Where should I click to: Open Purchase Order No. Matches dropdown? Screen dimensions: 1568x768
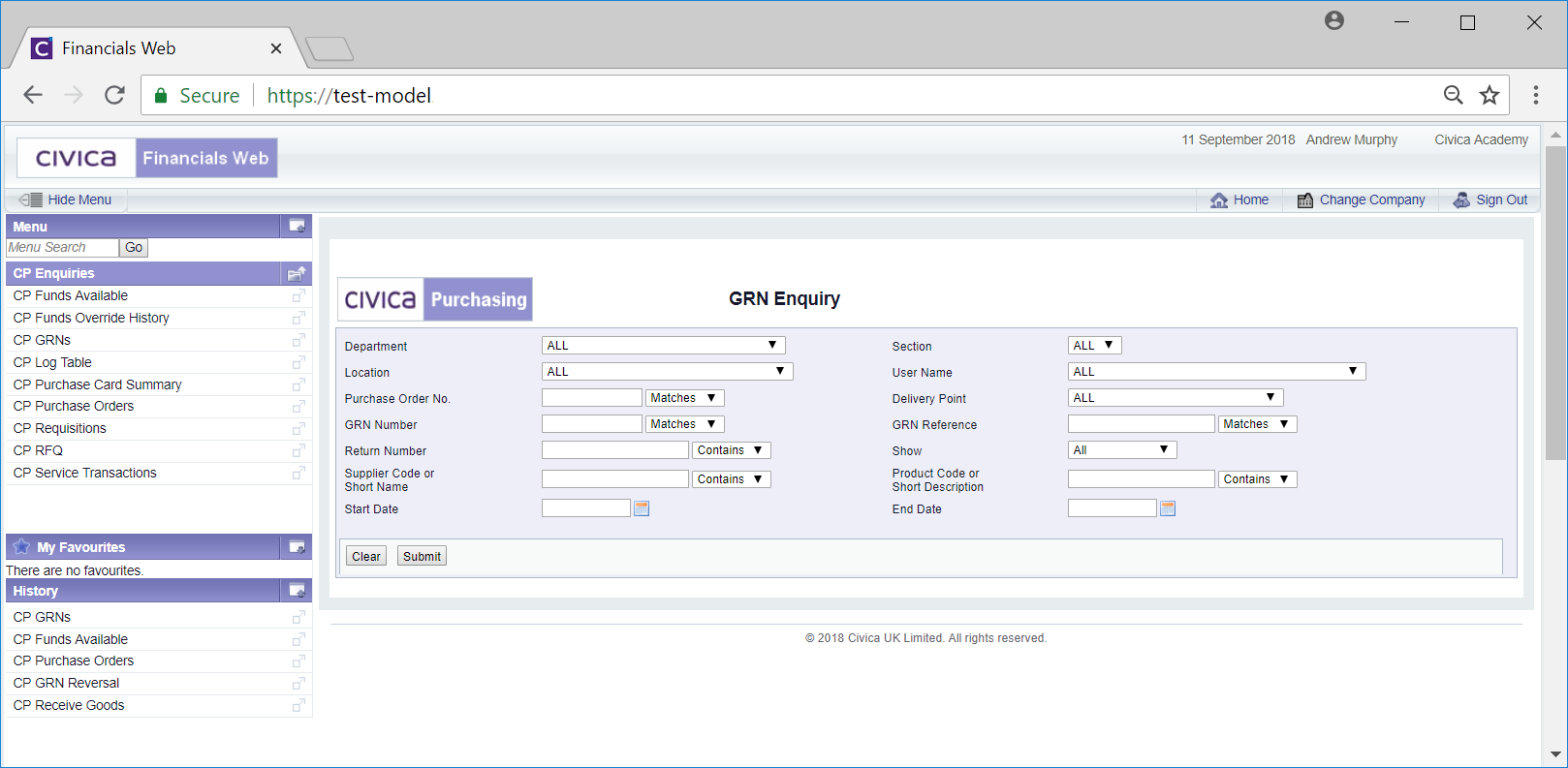[x=684, y=398]
